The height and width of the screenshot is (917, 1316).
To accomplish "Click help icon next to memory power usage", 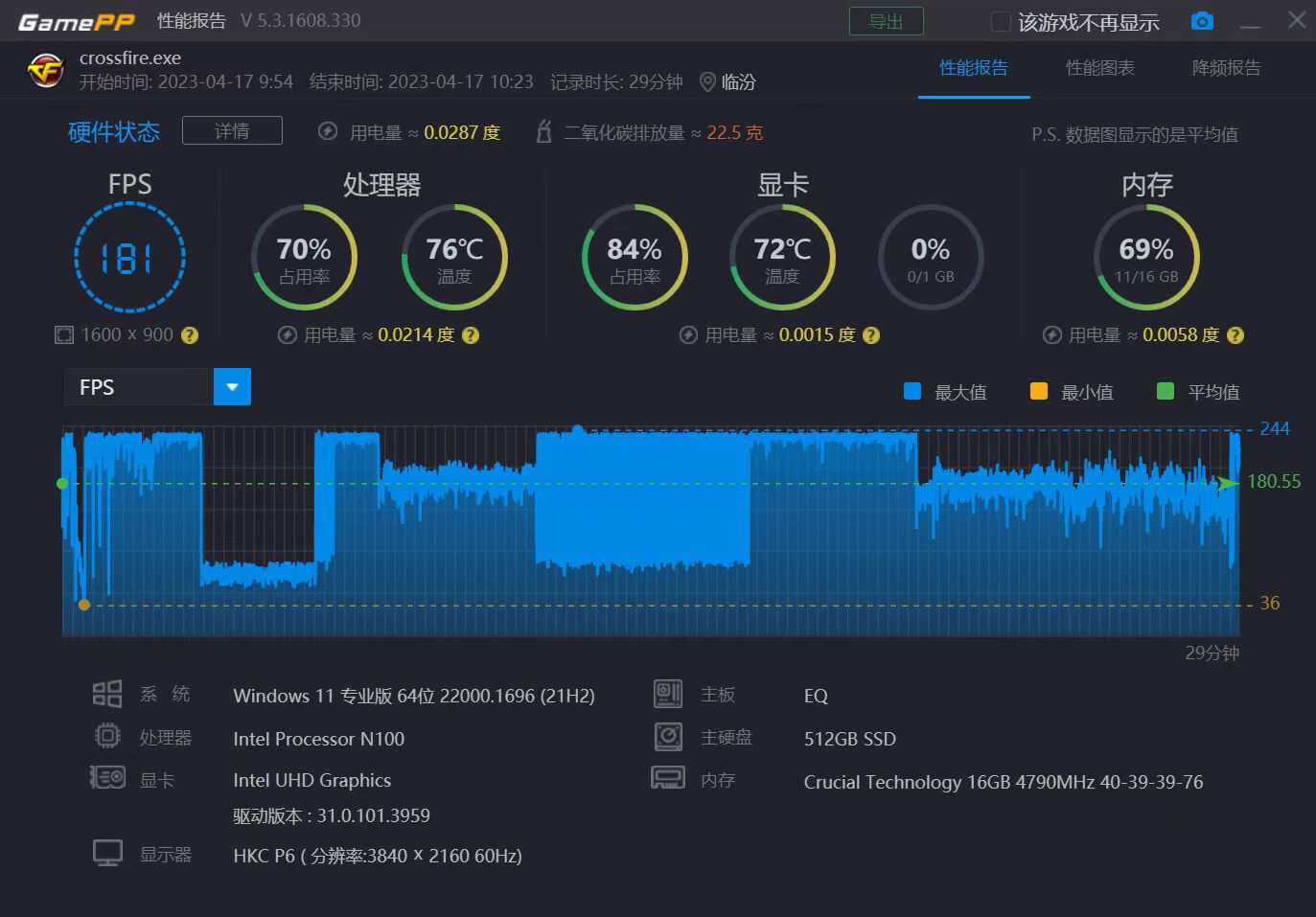I will tap(1235, 335).
